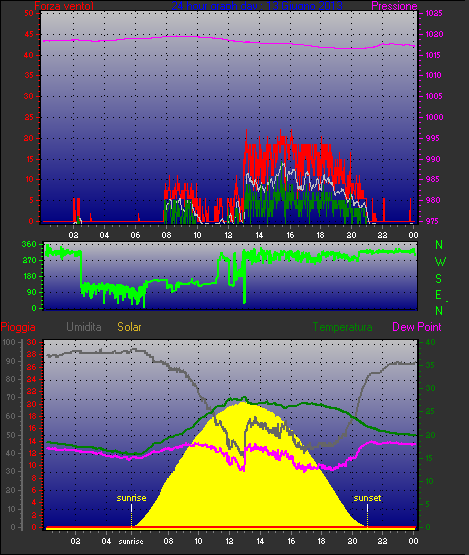Click the white sunrise marker line
The width and height of the screenshot is (469, 555).
point(132,508)
